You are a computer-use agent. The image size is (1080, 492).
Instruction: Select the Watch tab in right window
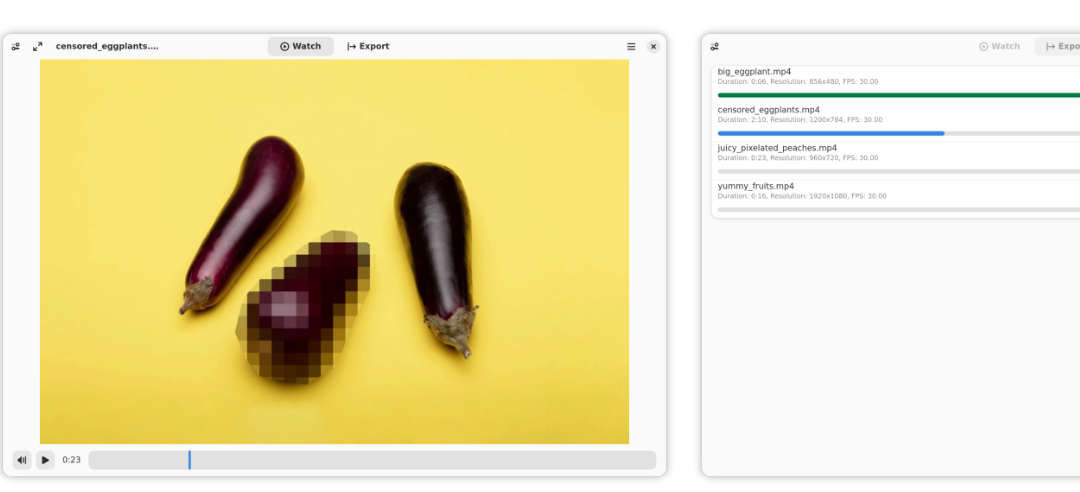(999, 46)
